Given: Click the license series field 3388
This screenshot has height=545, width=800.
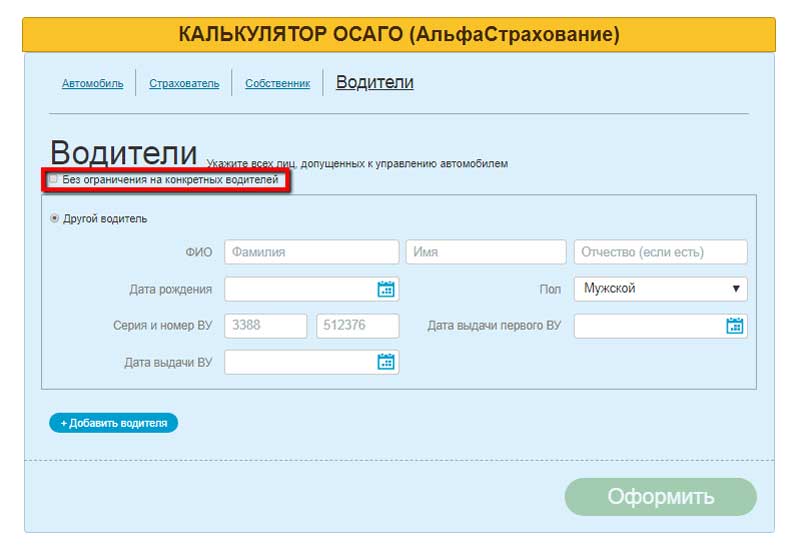Looking at the screenshot, I should [x=266, y=326].
